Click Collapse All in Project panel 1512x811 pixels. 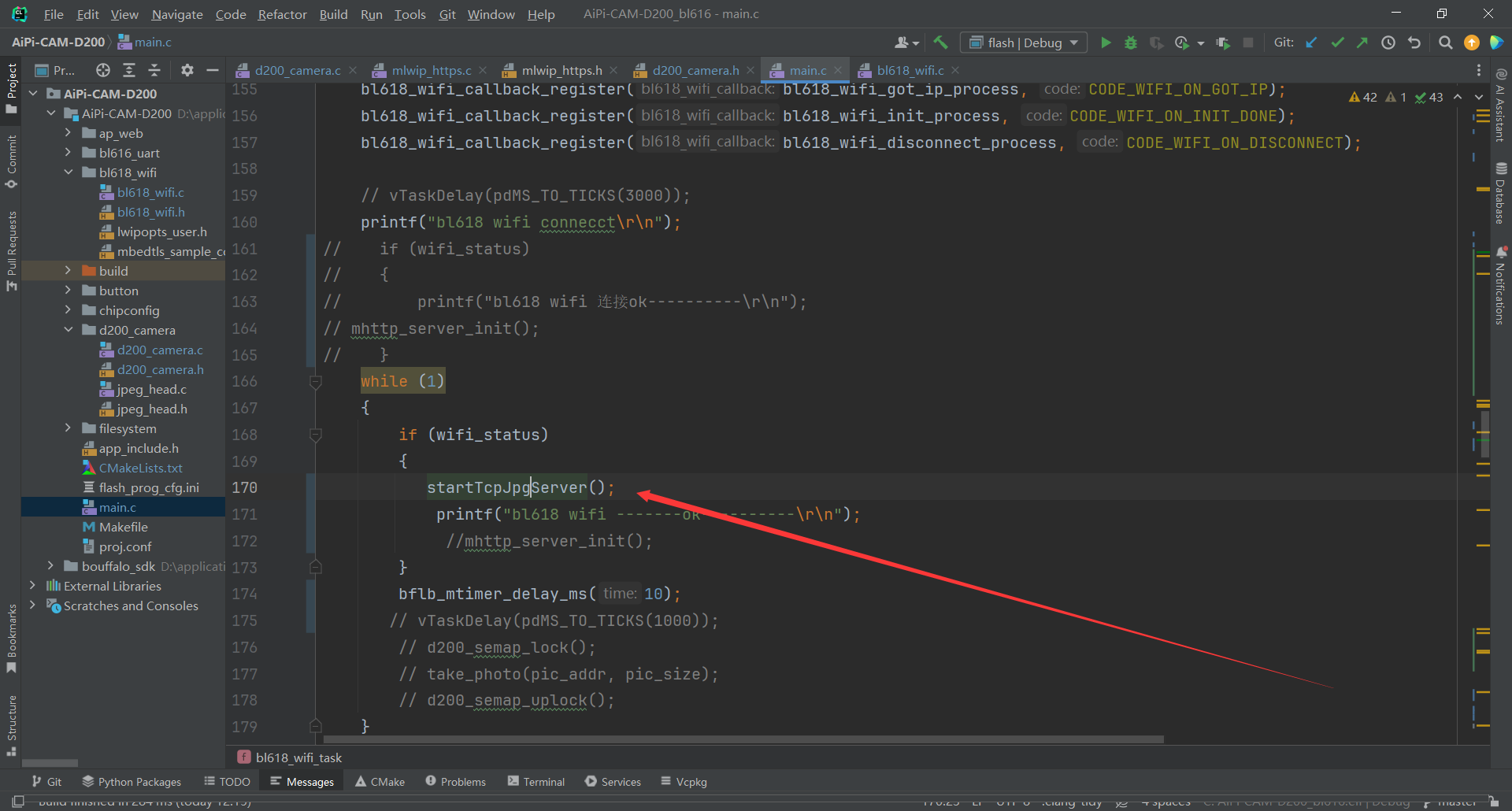tap(154, 70)
